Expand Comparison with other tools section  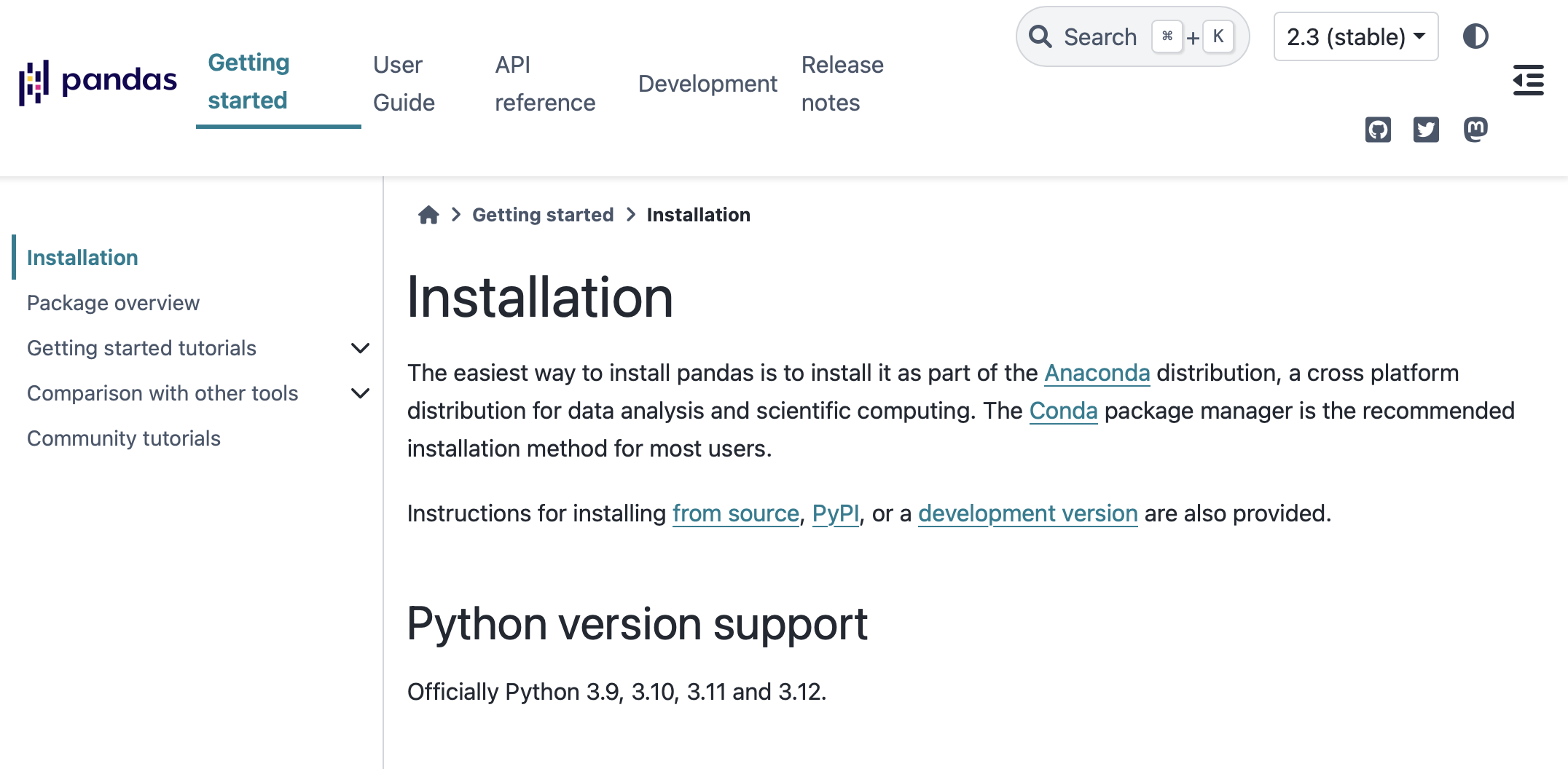coord(360,393)
